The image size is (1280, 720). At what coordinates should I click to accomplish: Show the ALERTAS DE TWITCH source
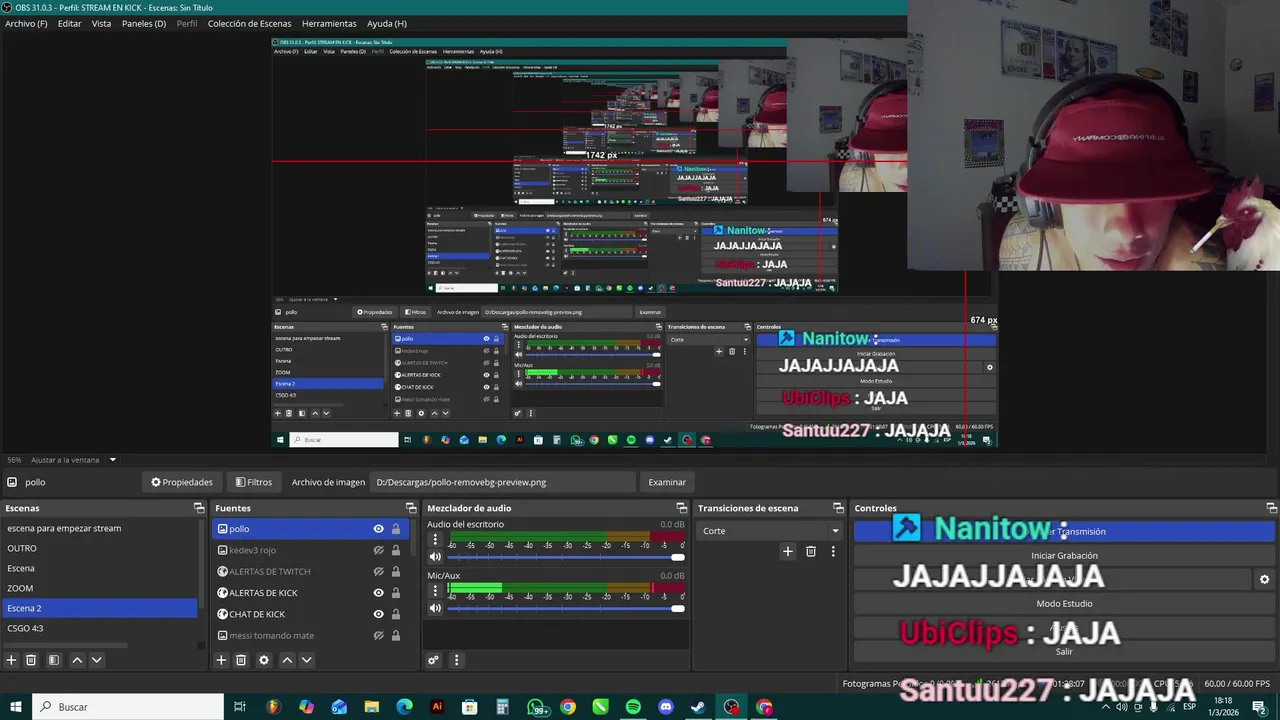click(378, 572)
